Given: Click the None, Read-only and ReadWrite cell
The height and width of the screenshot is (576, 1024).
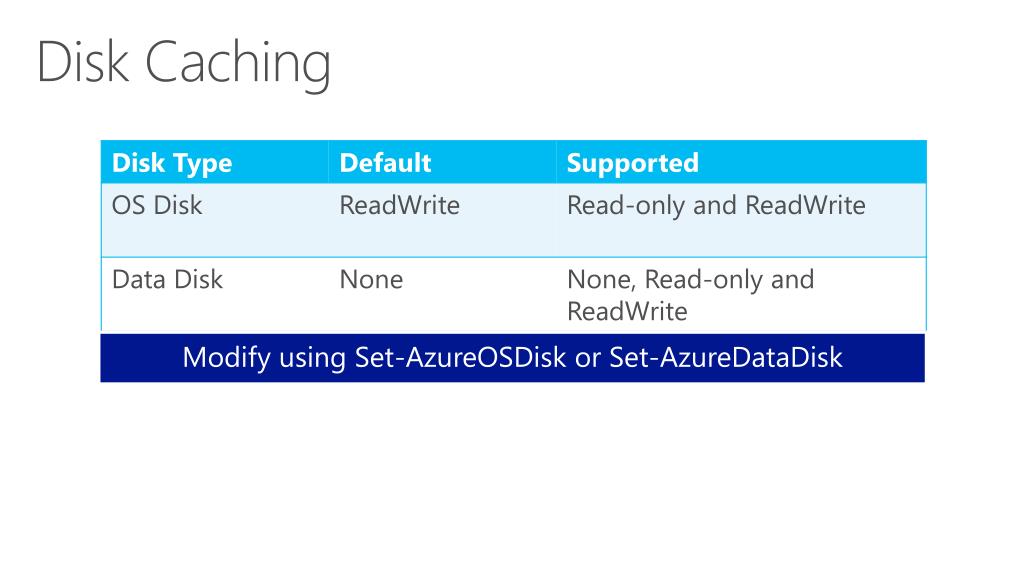Looking at the screenshot, I should (691, 295).
